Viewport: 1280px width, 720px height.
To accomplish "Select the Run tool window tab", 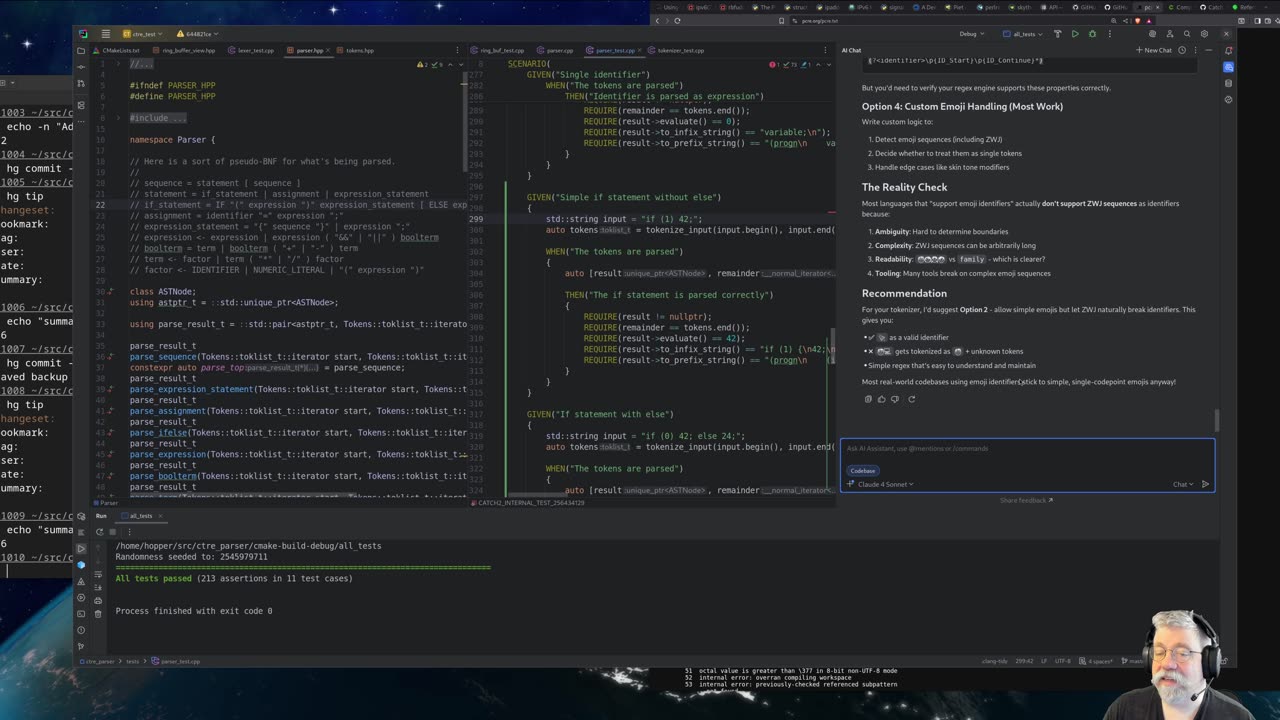I will point(101,516).
